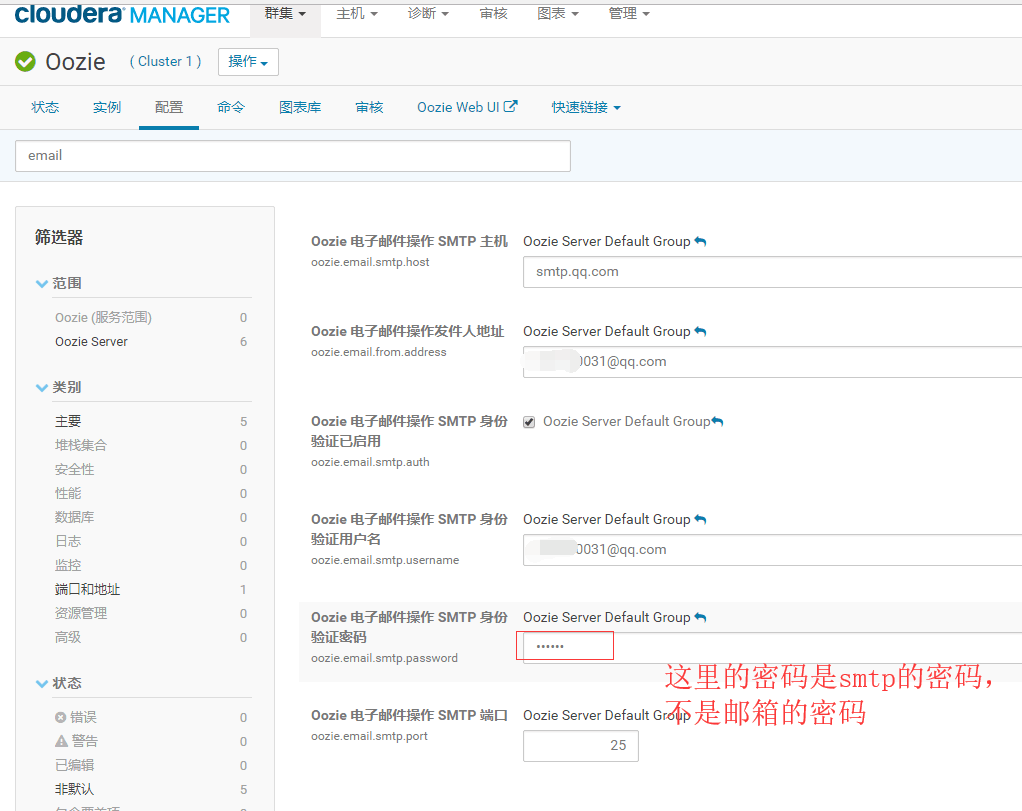Filter by 已编辑 status
This screenshot has height=811, width=1022.
pos(74,765)
